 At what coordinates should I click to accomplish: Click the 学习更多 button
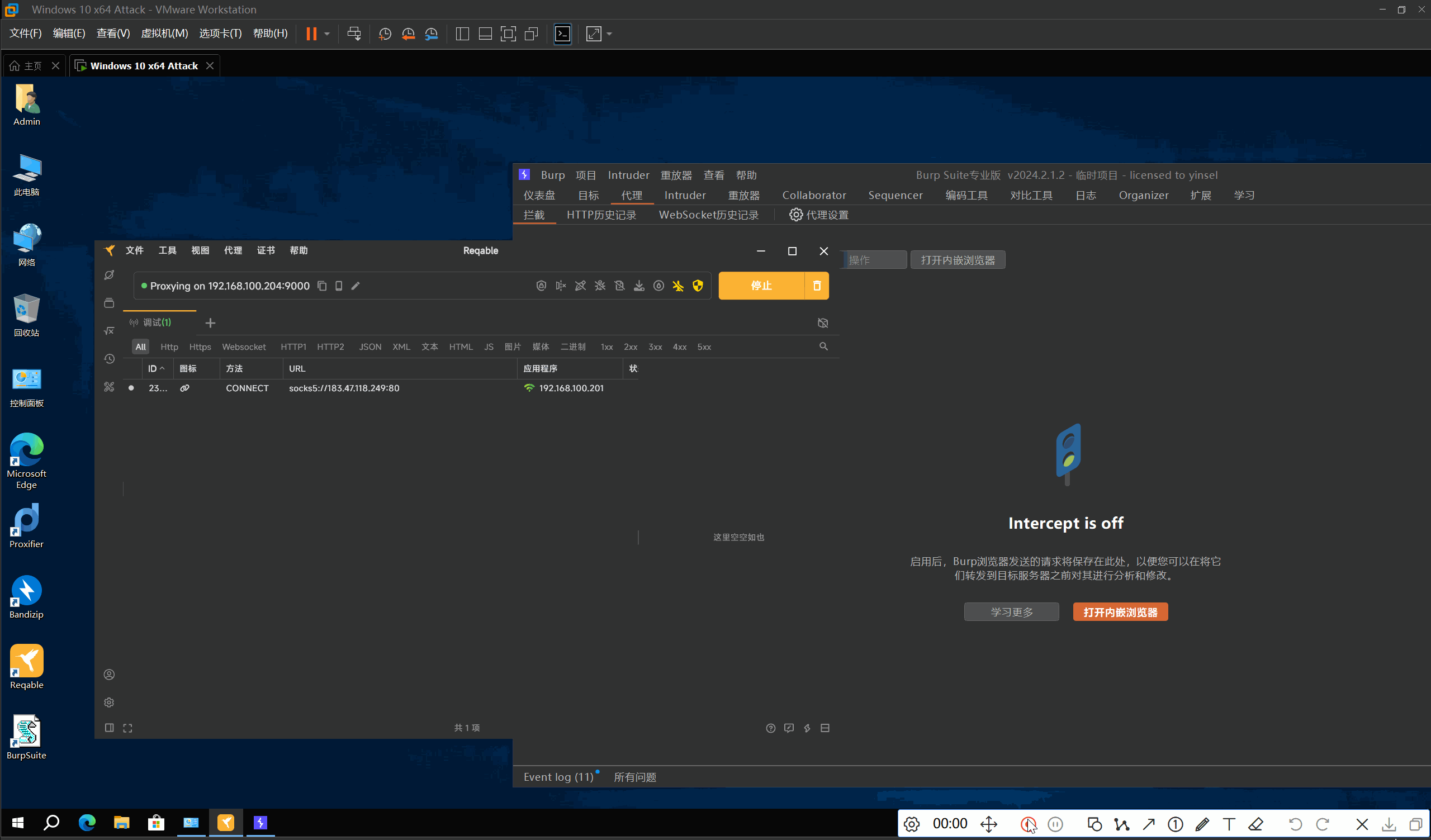click(x=1011, y=613)
